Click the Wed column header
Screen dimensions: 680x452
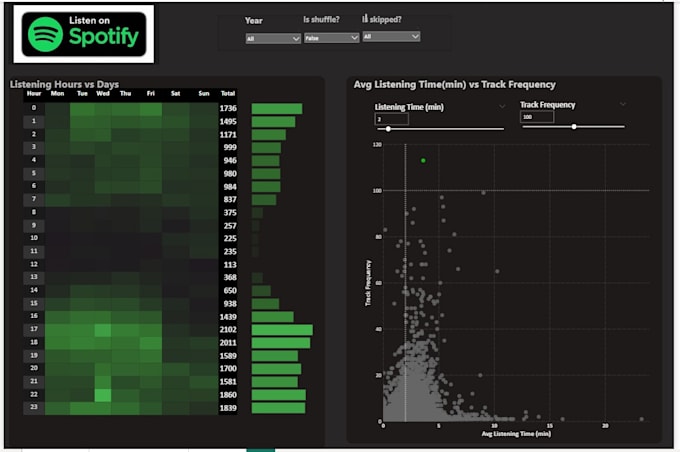tap(103, 94)
